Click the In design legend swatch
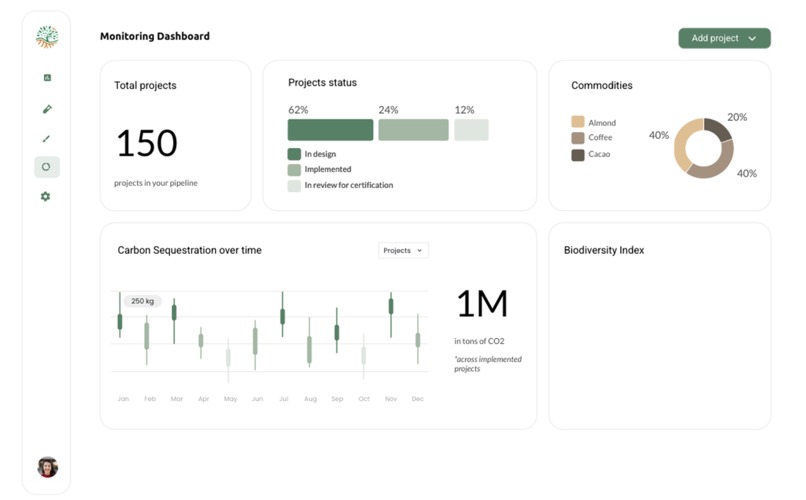Image resolution: width=806 pixels, height=500 pixels. pos(294,154)
